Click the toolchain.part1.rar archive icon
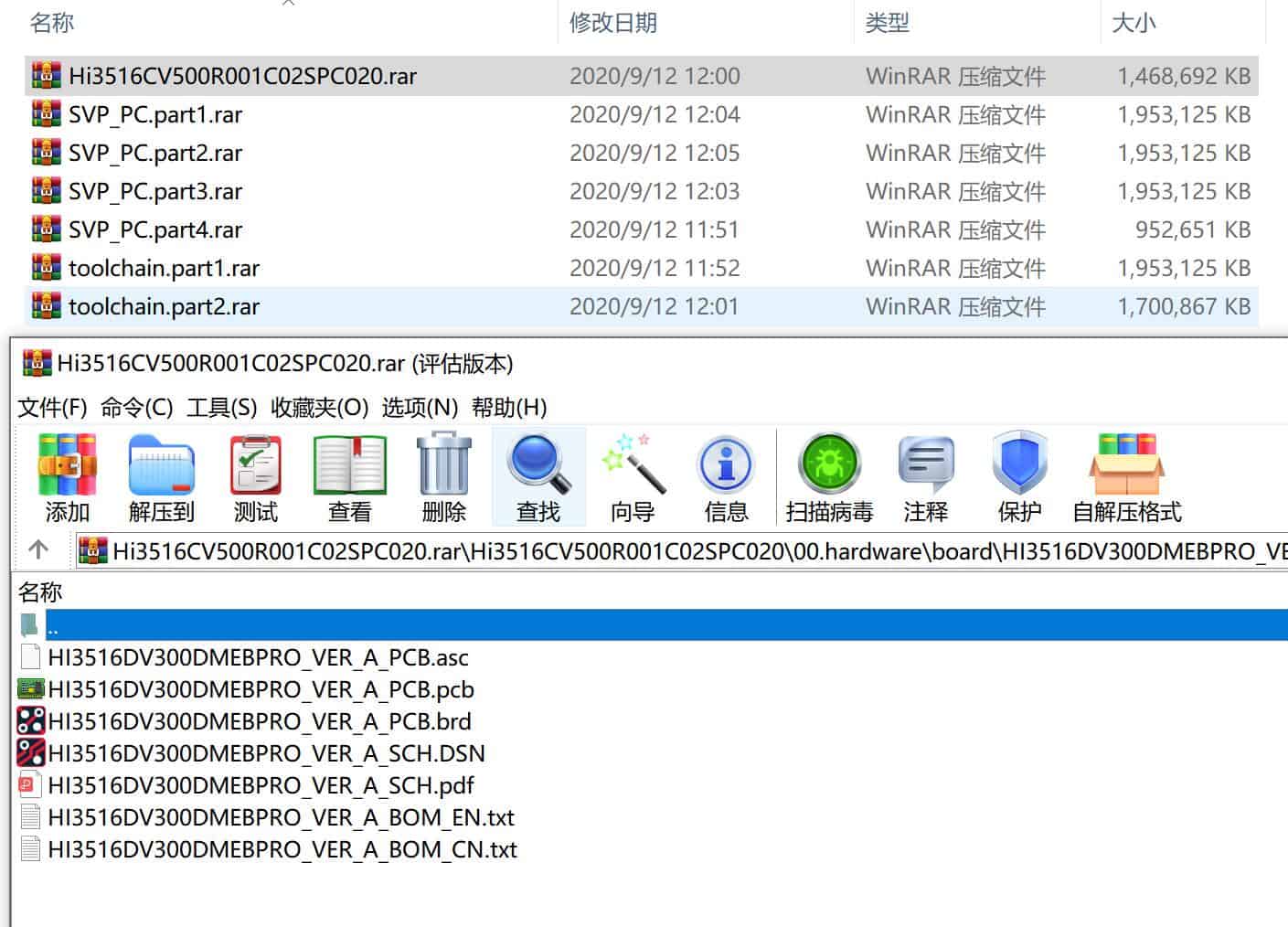 [x=46, y=268]
